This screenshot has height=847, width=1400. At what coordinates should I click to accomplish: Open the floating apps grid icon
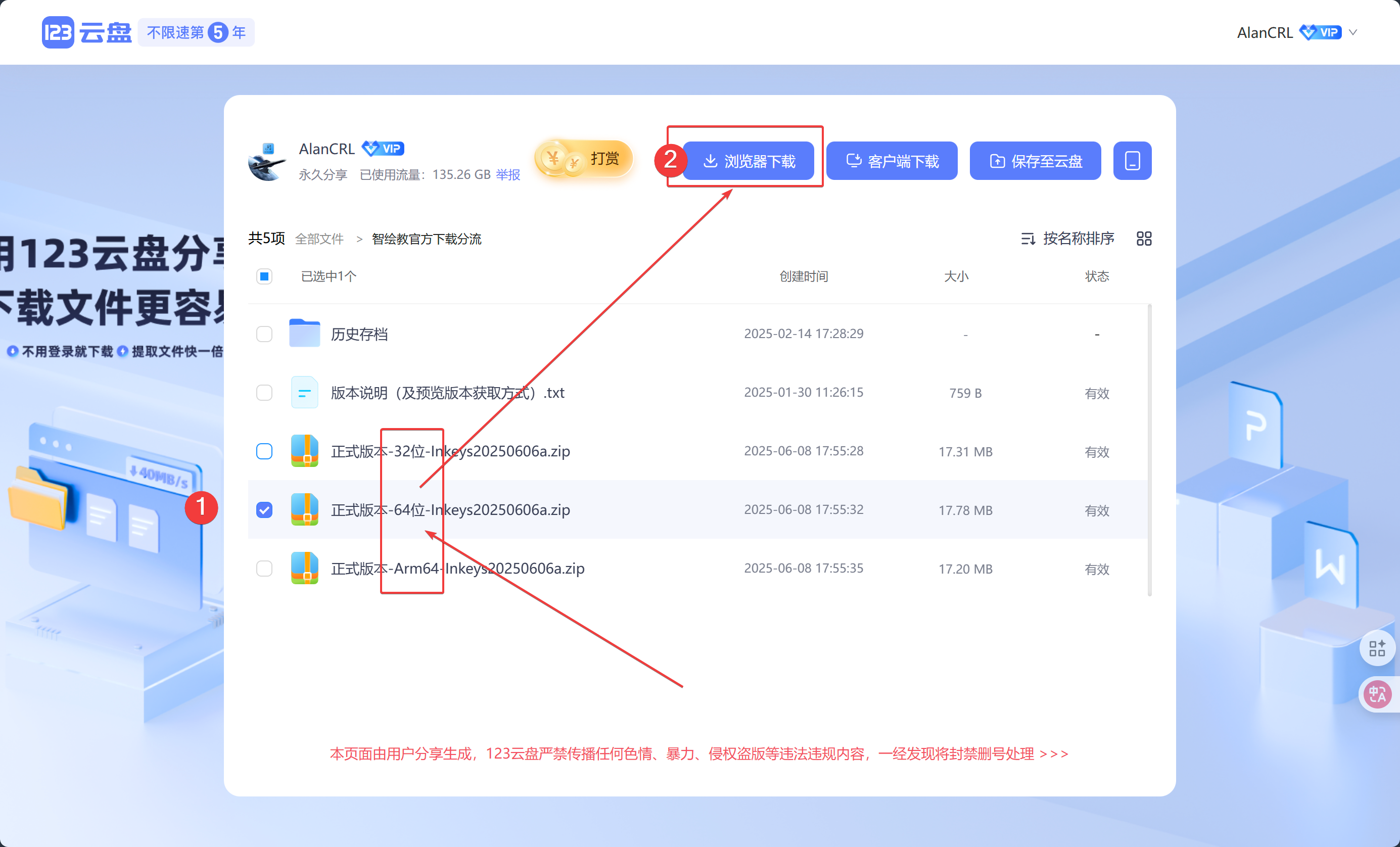pos(1377,647)
